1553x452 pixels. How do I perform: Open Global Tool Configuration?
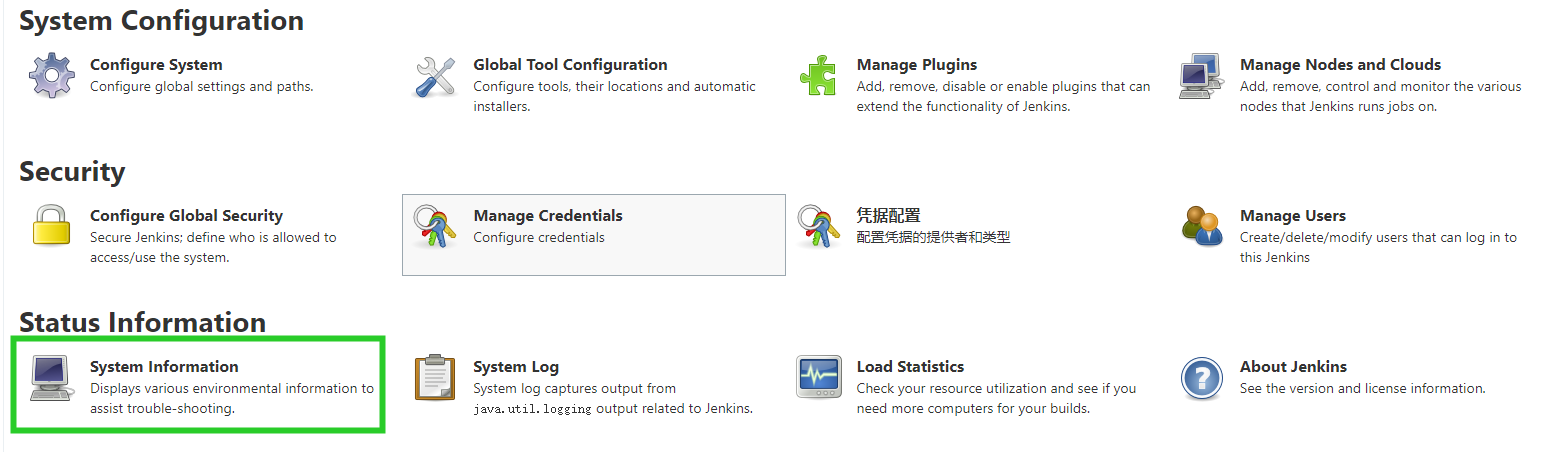pos(570,65)
